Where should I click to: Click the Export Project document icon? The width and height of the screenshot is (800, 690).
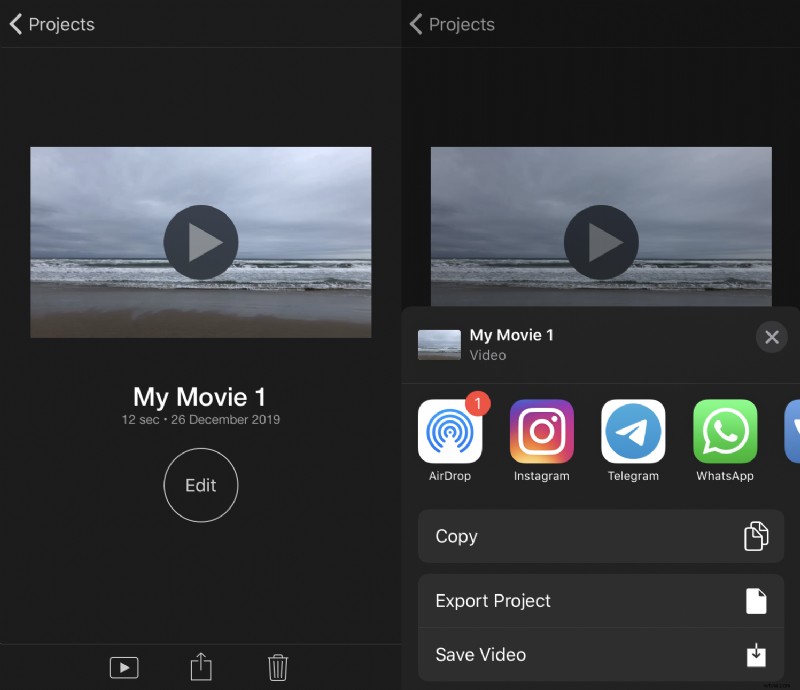point(756,600)
